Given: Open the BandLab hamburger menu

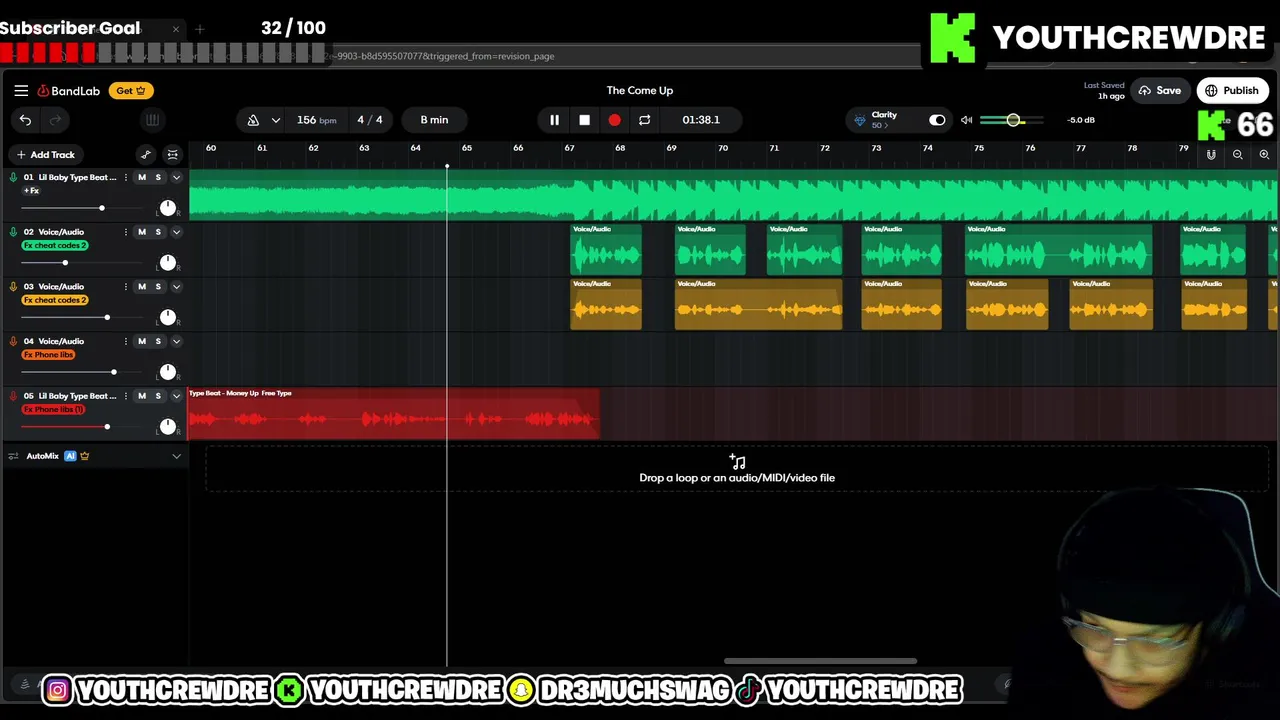Looking at the screenshot, I should click(x=21, y=90).
